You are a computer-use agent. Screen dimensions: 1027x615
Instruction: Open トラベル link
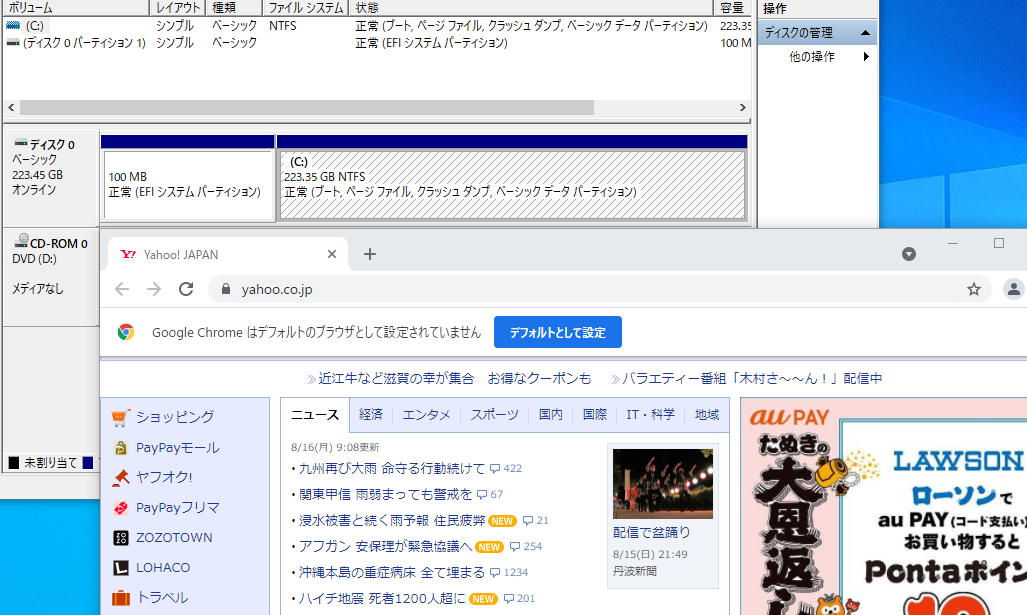(162, 597)
